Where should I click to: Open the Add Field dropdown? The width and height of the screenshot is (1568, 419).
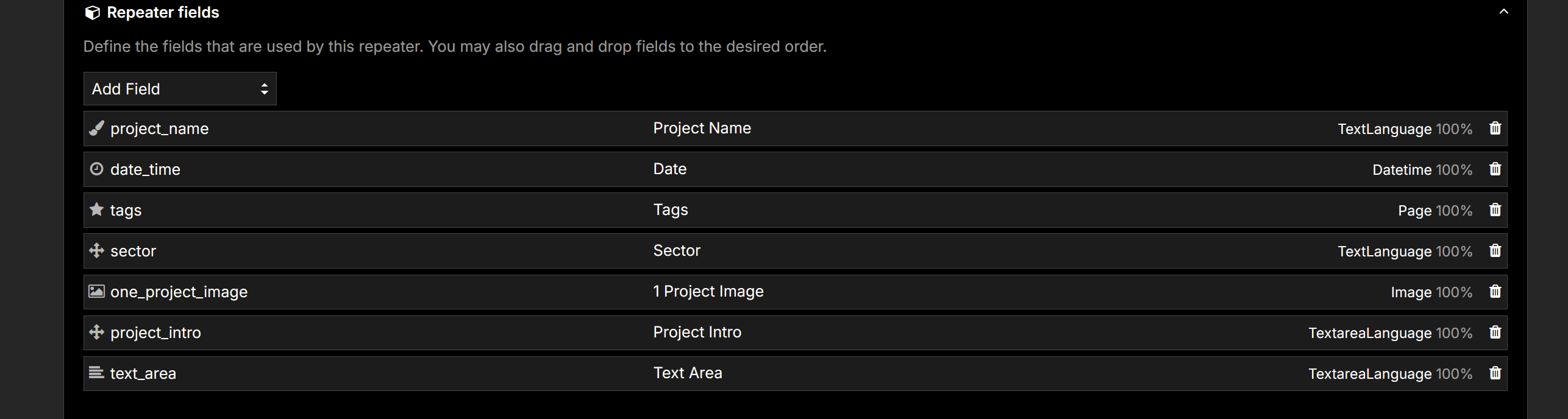(180, 89)
